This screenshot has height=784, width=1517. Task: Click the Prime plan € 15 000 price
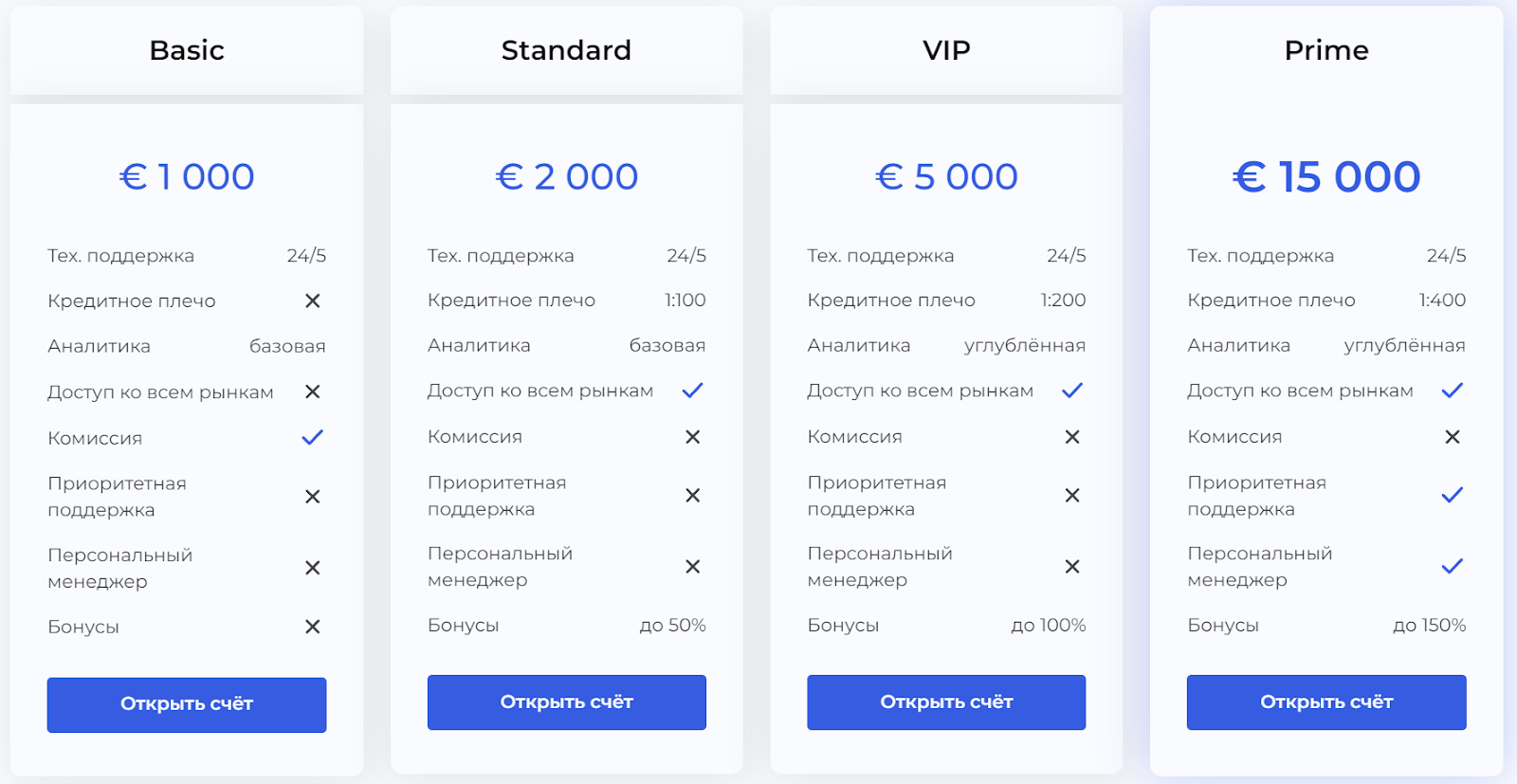point(1326,176)
